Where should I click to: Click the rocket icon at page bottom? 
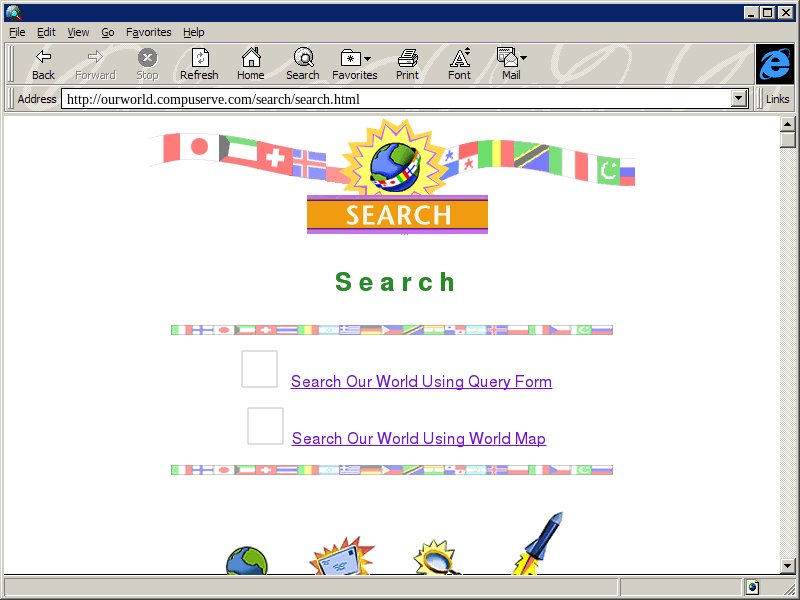540,545
